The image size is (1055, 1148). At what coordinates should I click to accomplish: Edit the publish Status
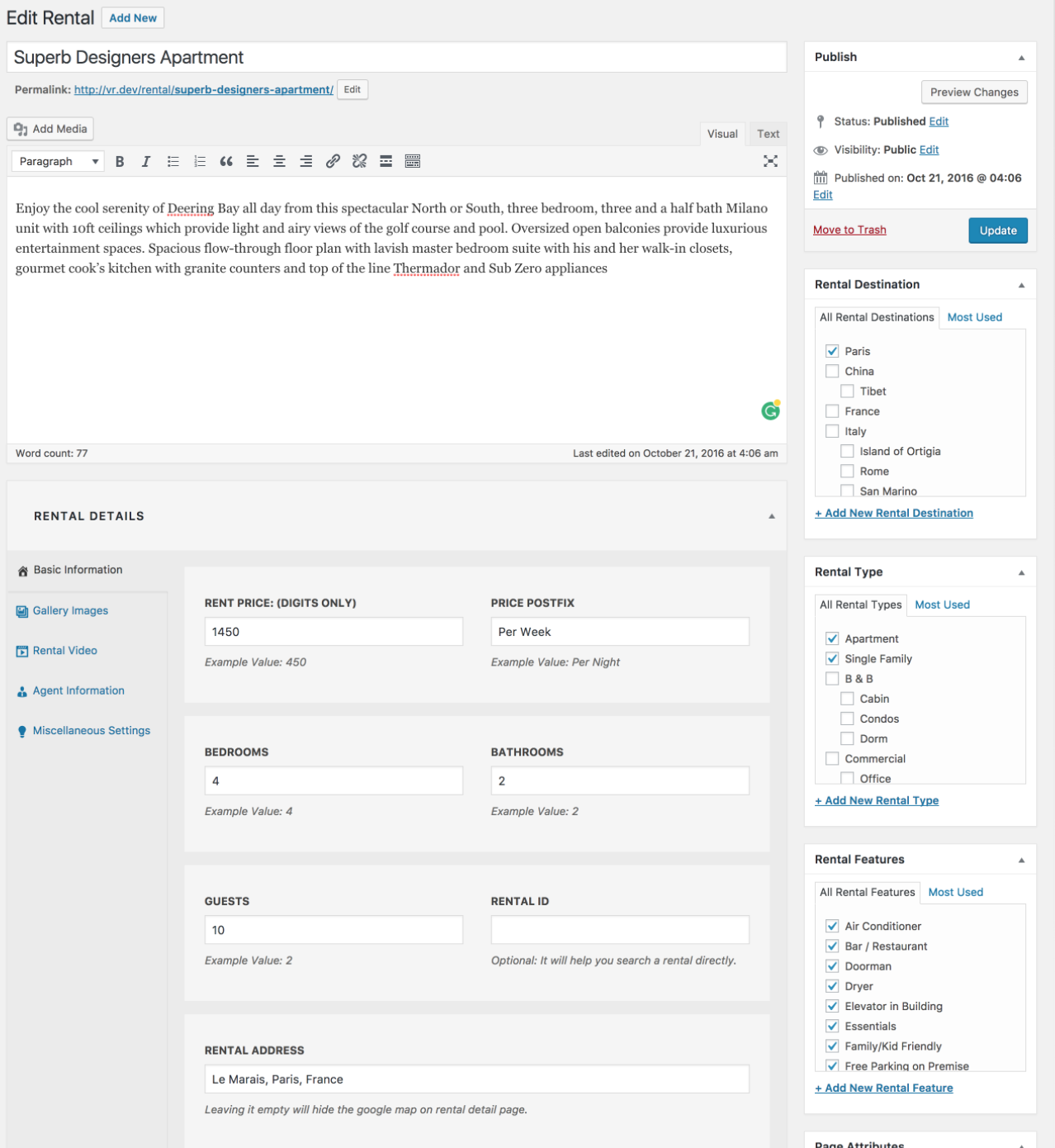tap(939, 121)
